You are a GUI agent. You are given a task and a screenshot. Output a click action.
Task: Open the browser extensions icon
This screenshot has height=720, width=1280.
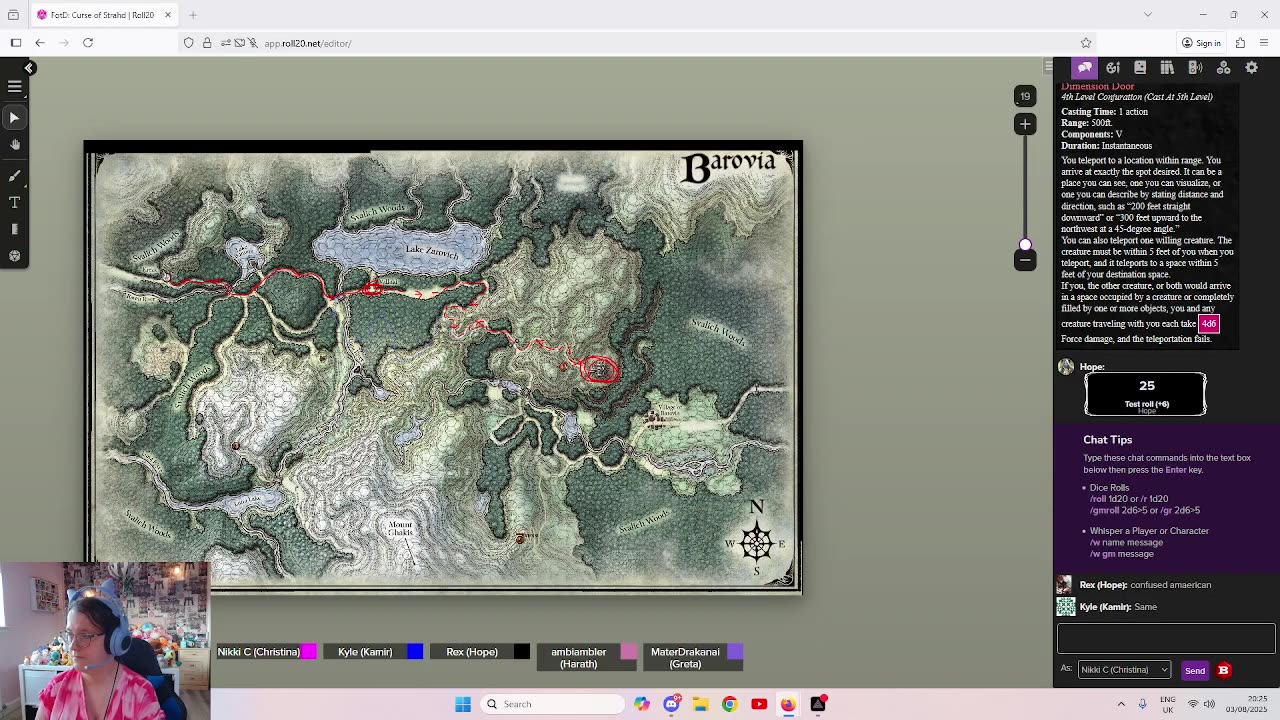click(x=1240, y=43)
